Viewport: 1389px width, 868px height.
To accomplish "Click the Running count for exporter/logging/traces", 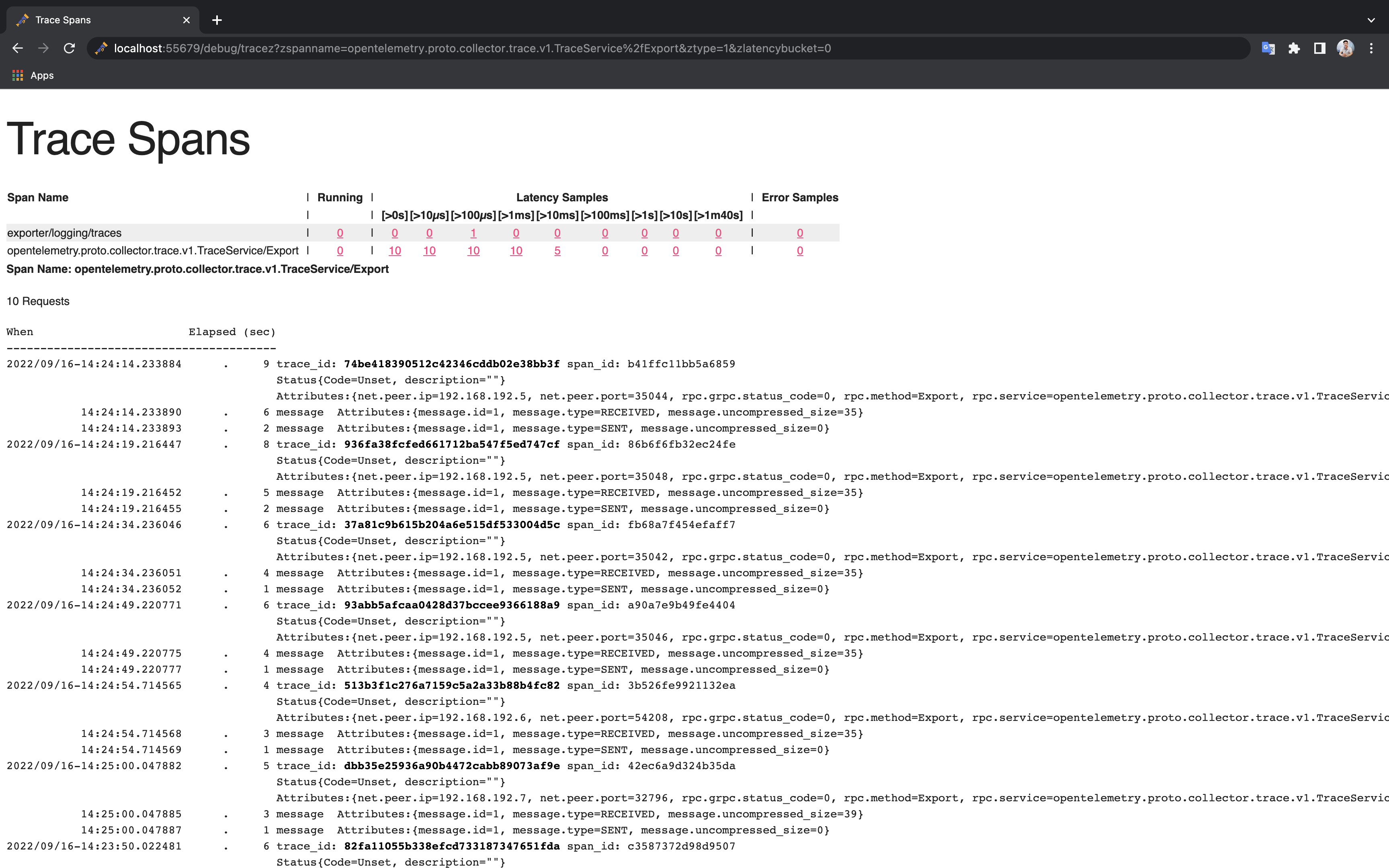I will [340, 233].
